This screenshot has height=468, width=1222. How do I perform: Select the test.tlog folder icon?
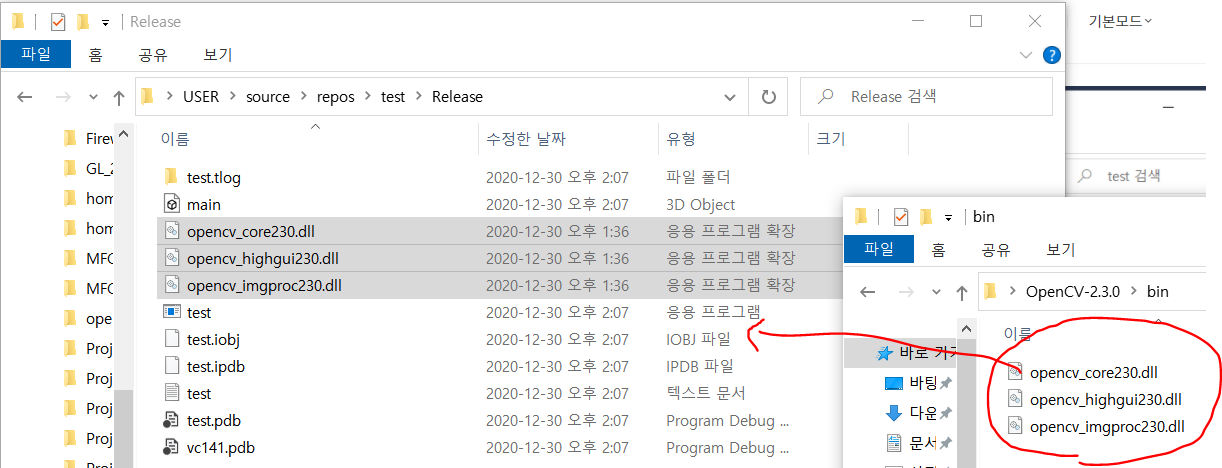(170, 177)
